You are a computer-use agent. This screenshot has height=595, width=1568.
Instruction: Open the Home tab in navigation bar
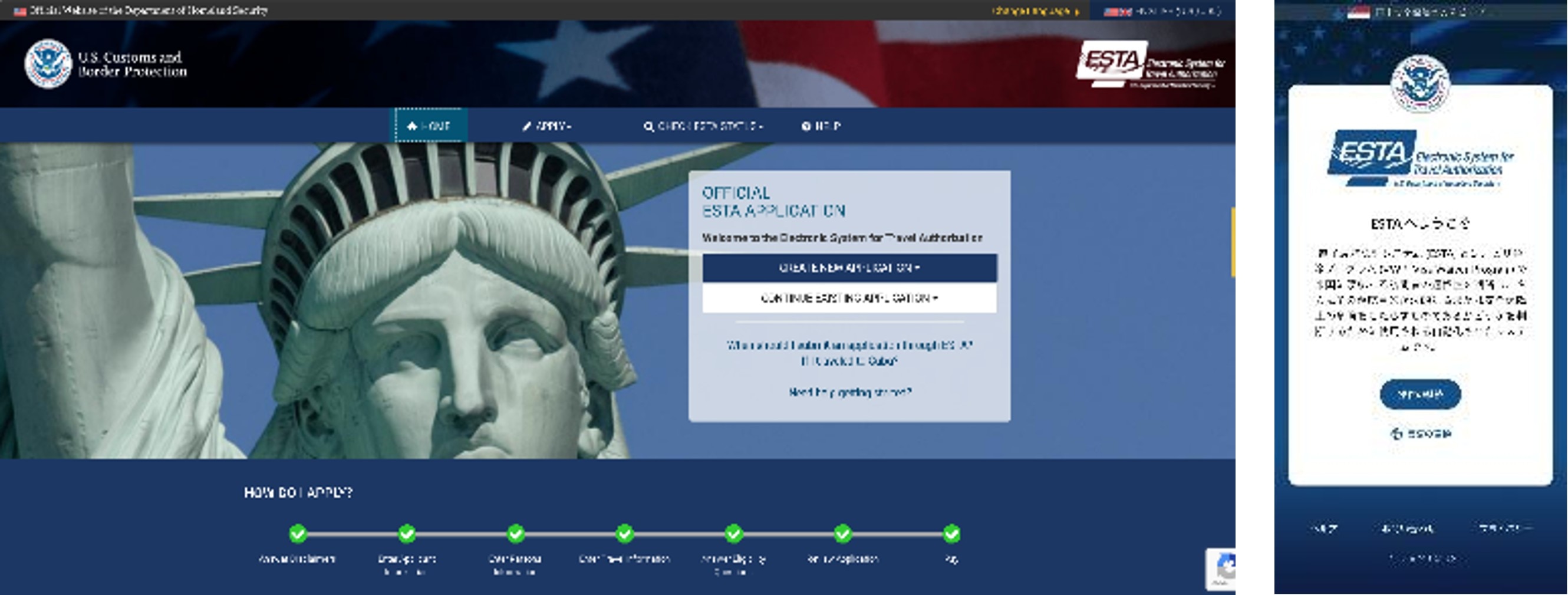[429, 126]
